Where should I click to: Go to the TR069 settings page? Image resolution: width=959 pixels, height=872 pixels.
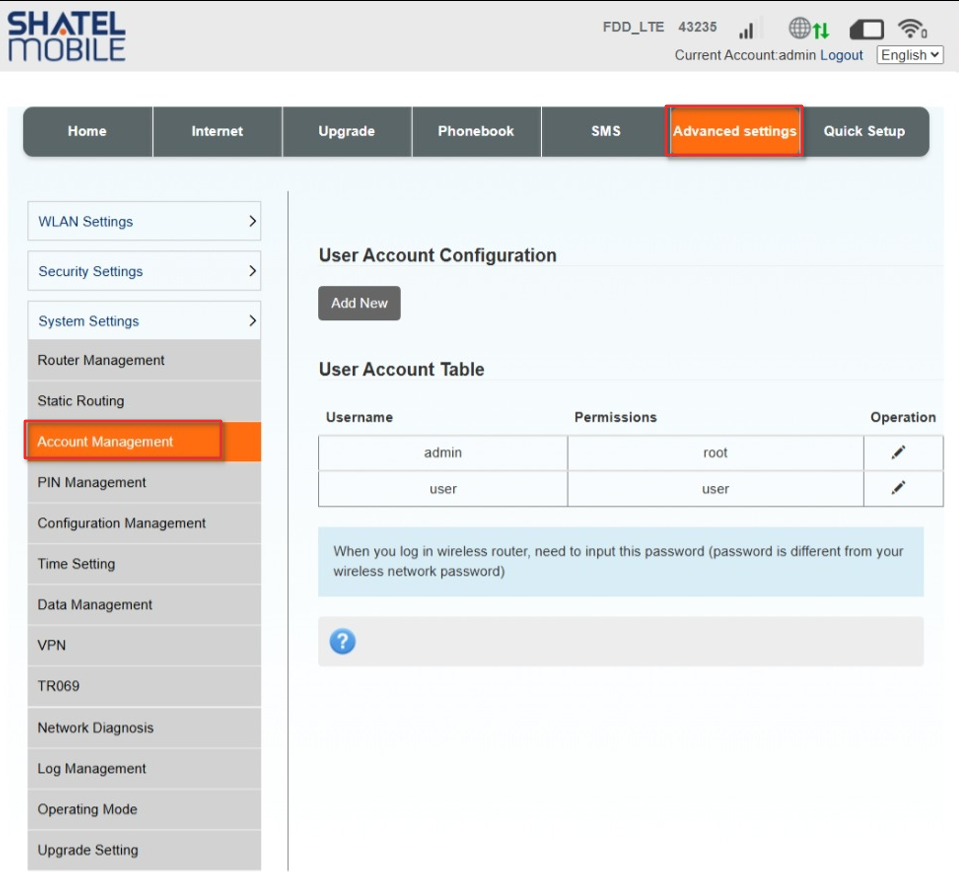tap(144, 686)
